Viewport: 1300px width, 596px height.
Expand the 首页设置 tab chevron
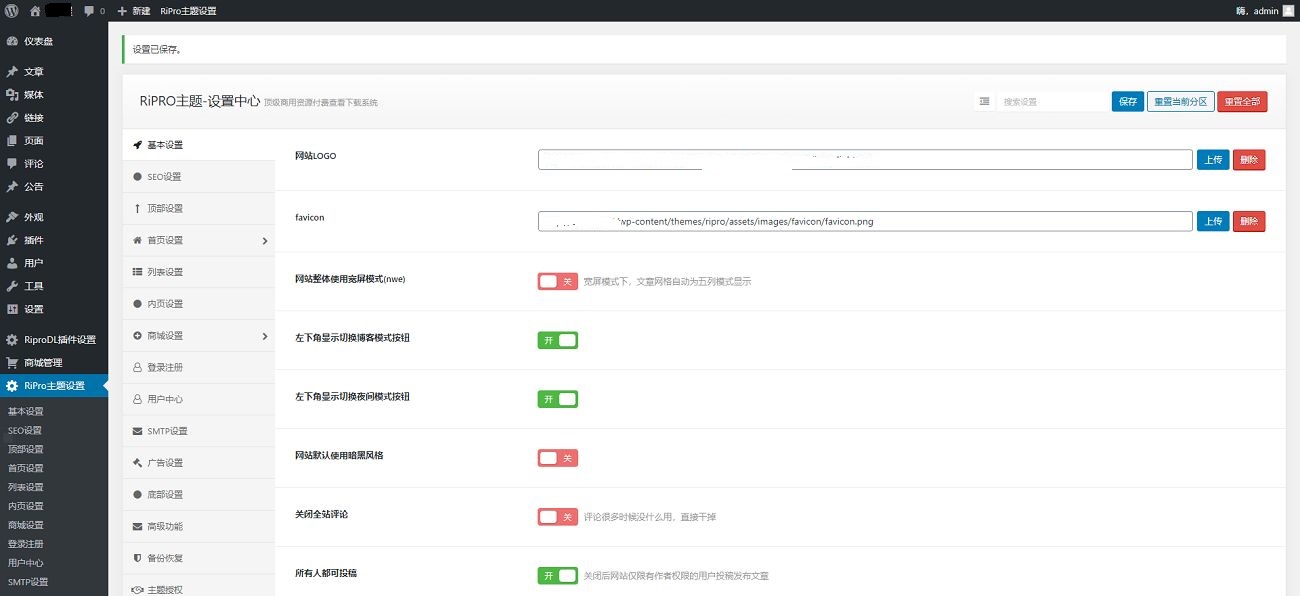coord(265,241)
